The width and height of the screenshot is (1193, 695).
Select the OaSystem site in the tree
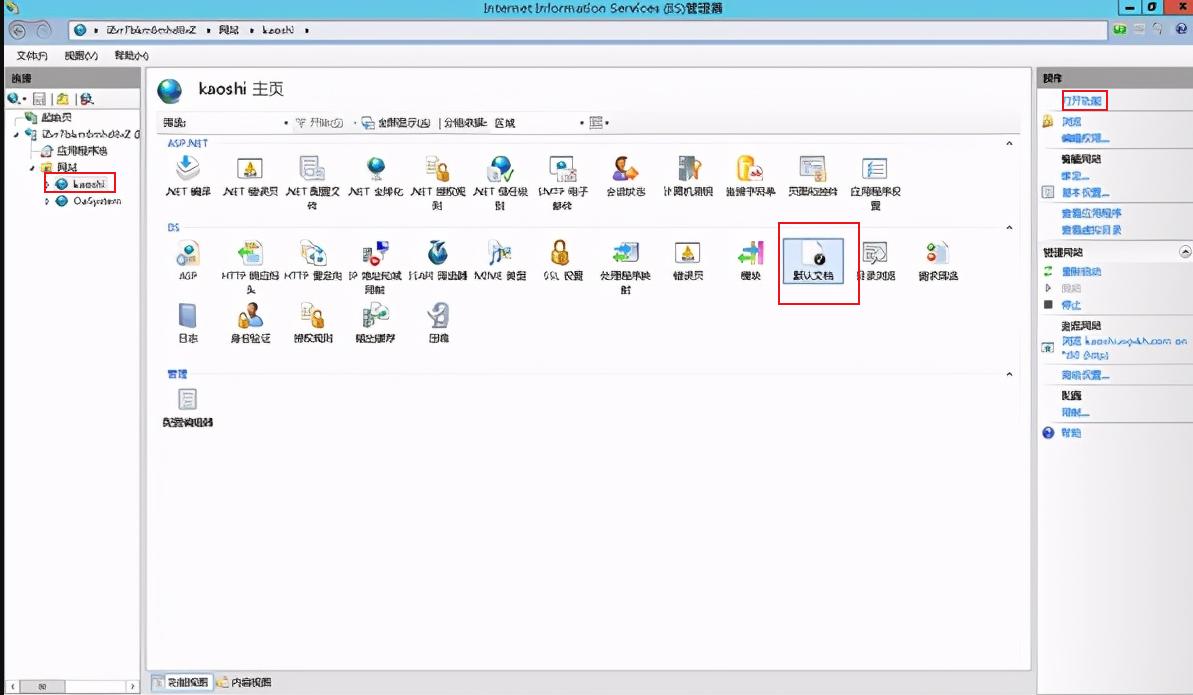click(x=97, y=201)
